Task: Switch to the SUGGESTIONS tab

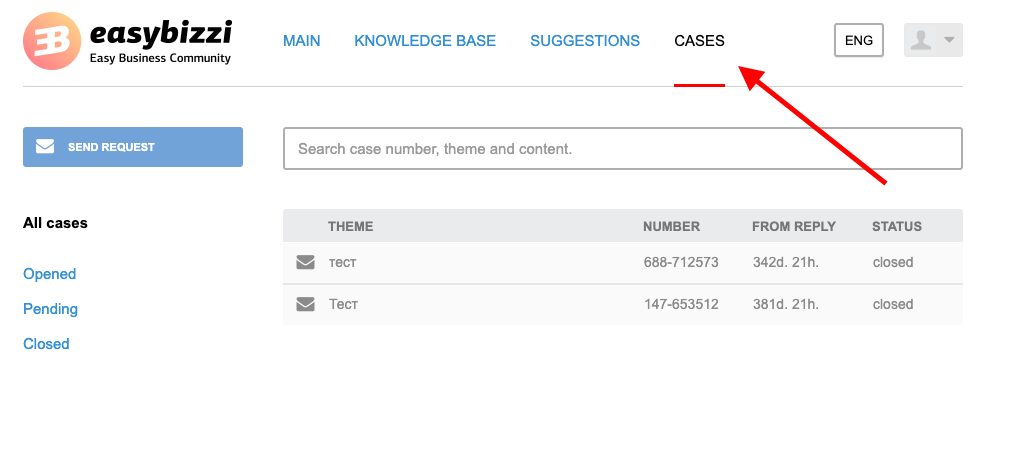Action: click(585, 41)
